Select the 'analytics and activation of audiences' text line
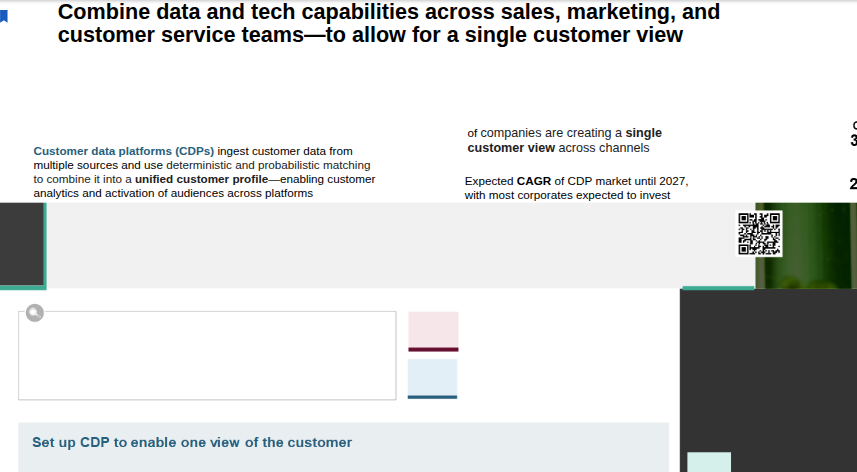This screenshot has width=857, height=472. point(173,193)
